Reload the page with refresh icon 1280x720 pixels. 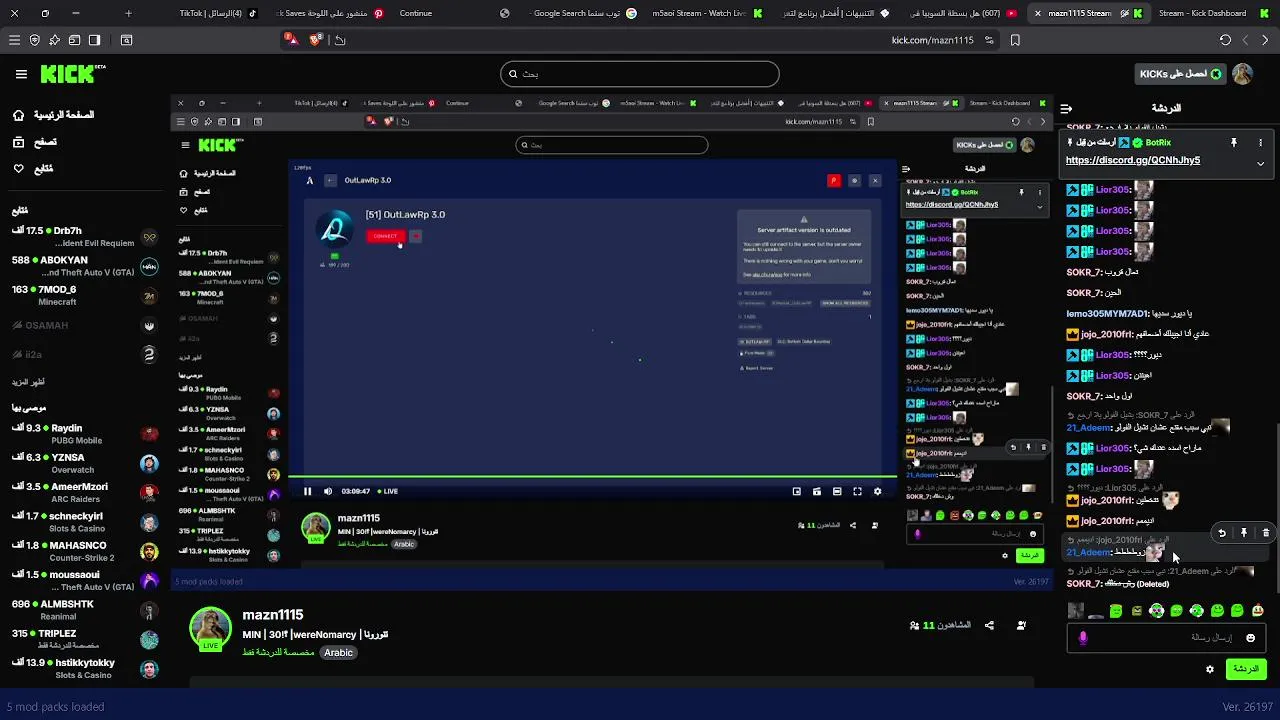pyautogui.click(x=1225, y=40)
